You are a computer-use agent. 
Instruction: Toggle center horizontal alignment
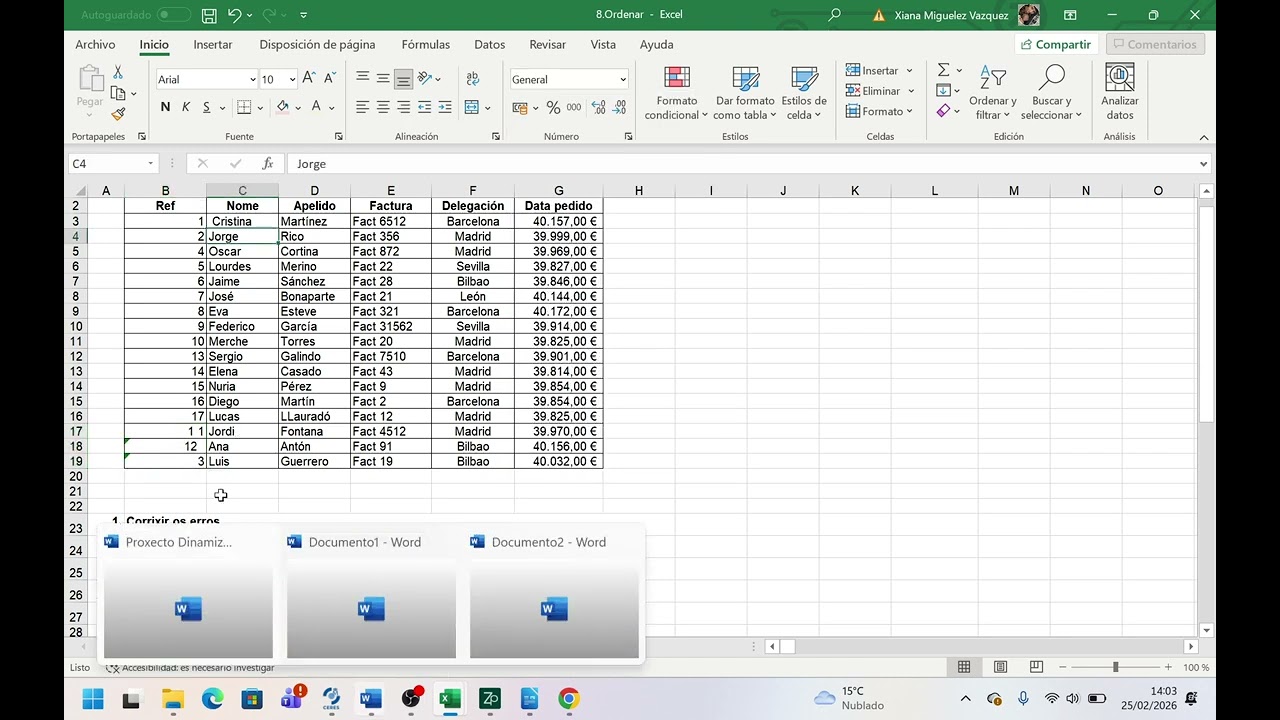[x=383, y=107]
